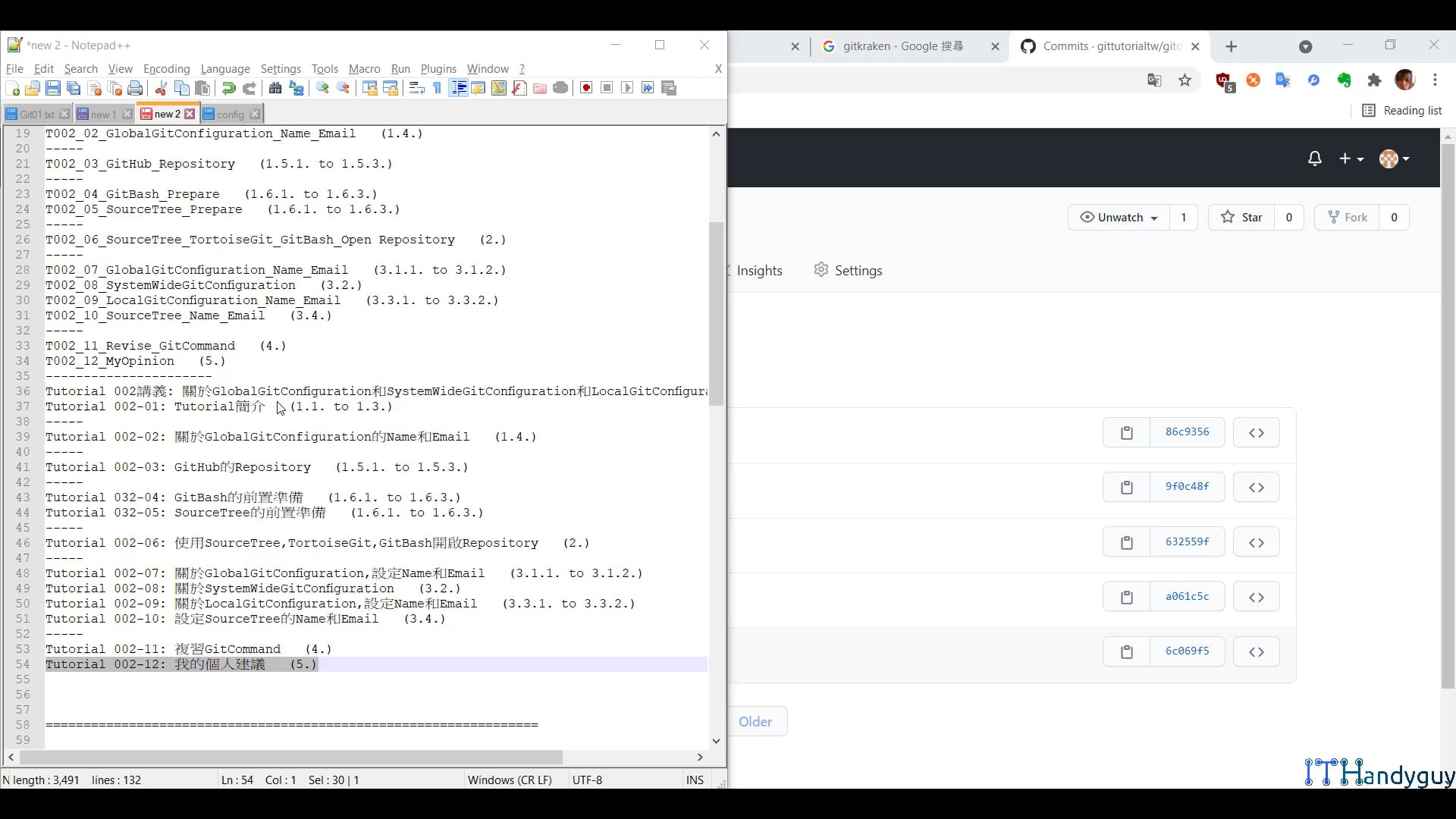Open GitHub notifications bell
This screenshot has width=1456, height=819.
(x=1314, y=158)
